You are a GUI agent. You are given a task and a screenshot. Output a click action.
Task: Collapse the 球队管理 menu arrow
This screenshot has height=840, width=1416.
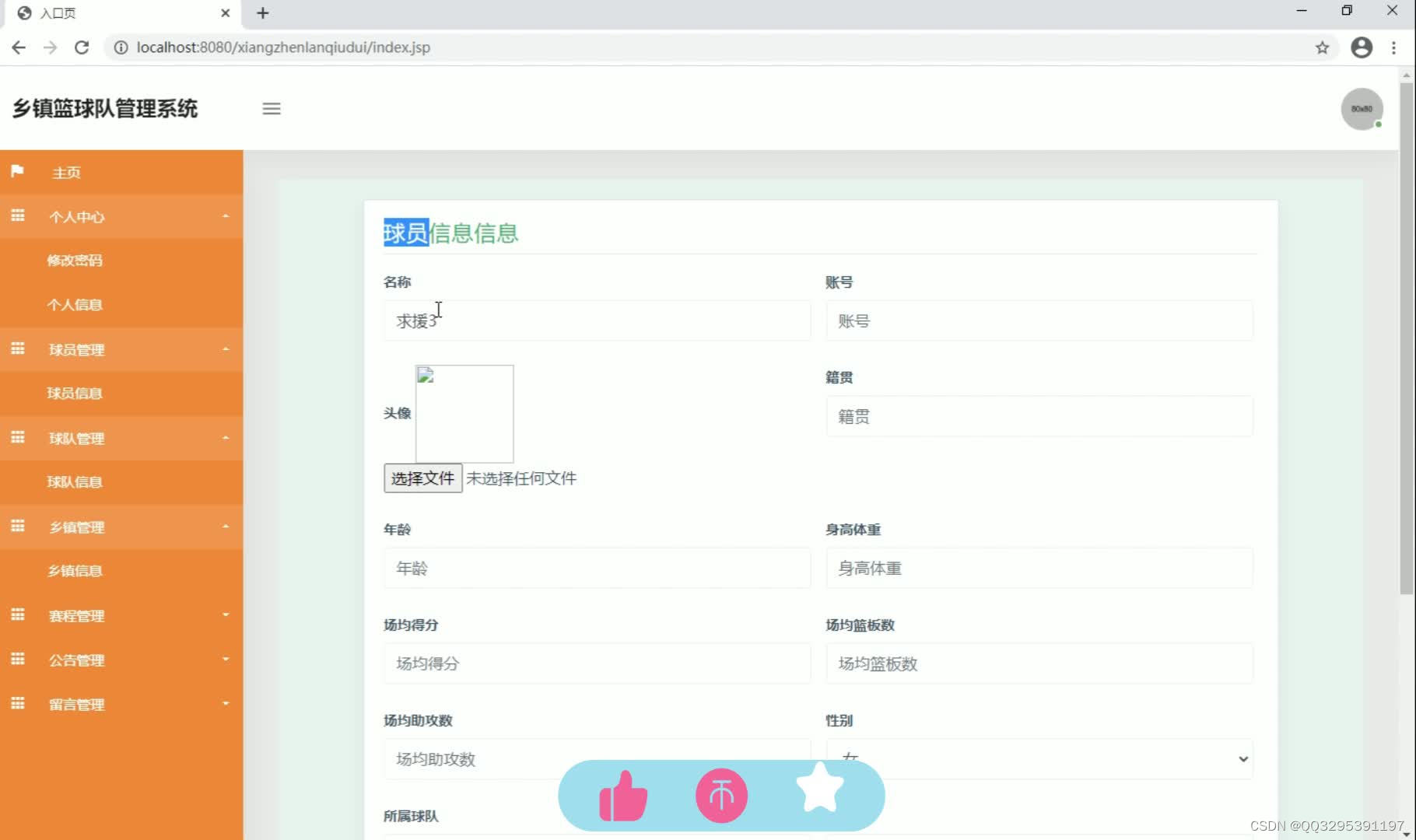[226, 438]
